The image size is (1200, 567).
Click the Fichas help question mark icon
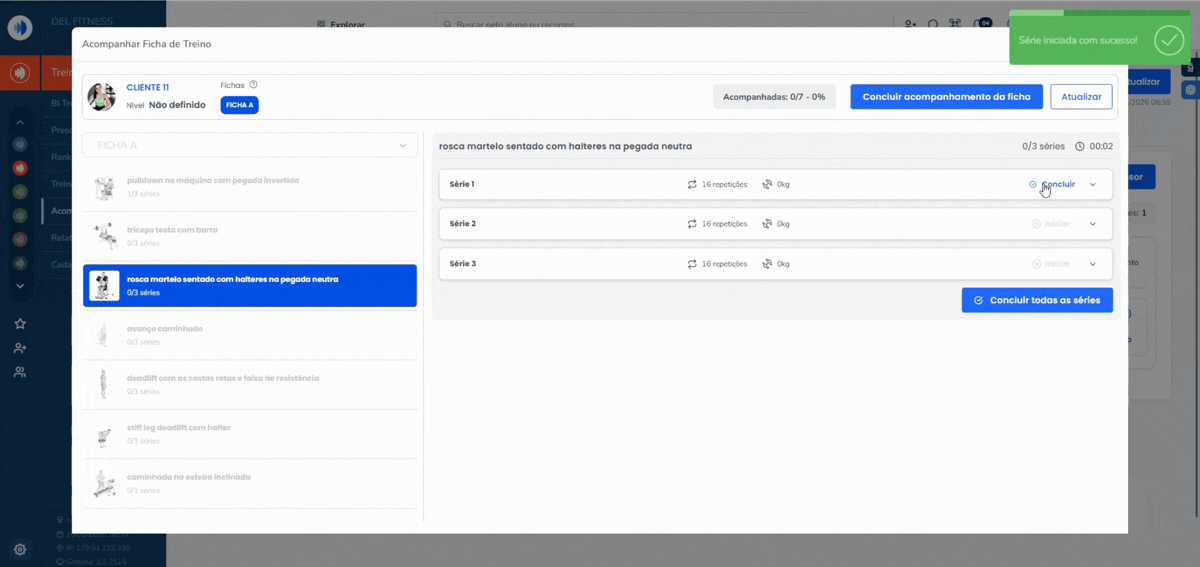click(x=253, y=85)
